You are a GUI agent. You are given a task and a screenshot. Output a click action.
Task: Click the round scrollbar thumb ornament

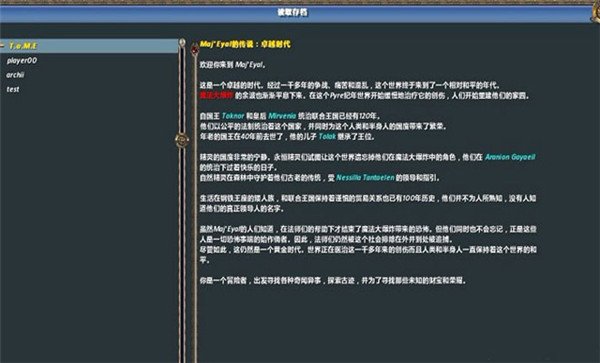[x=182, y=140]
